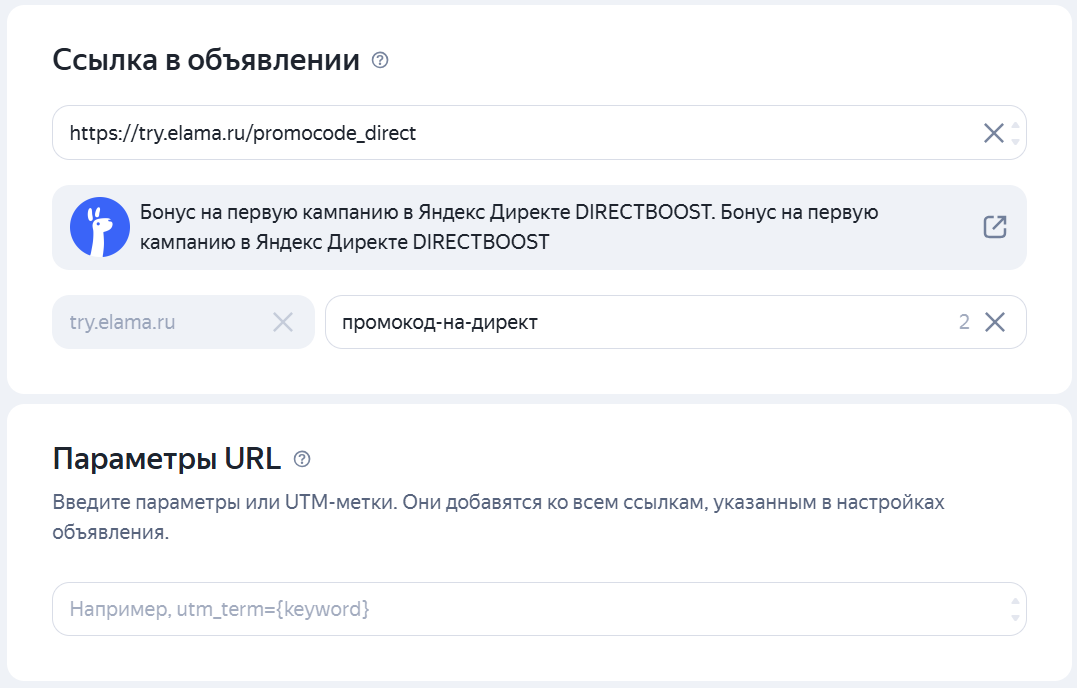Click the Параметры URL heading

tap(167, 459)
